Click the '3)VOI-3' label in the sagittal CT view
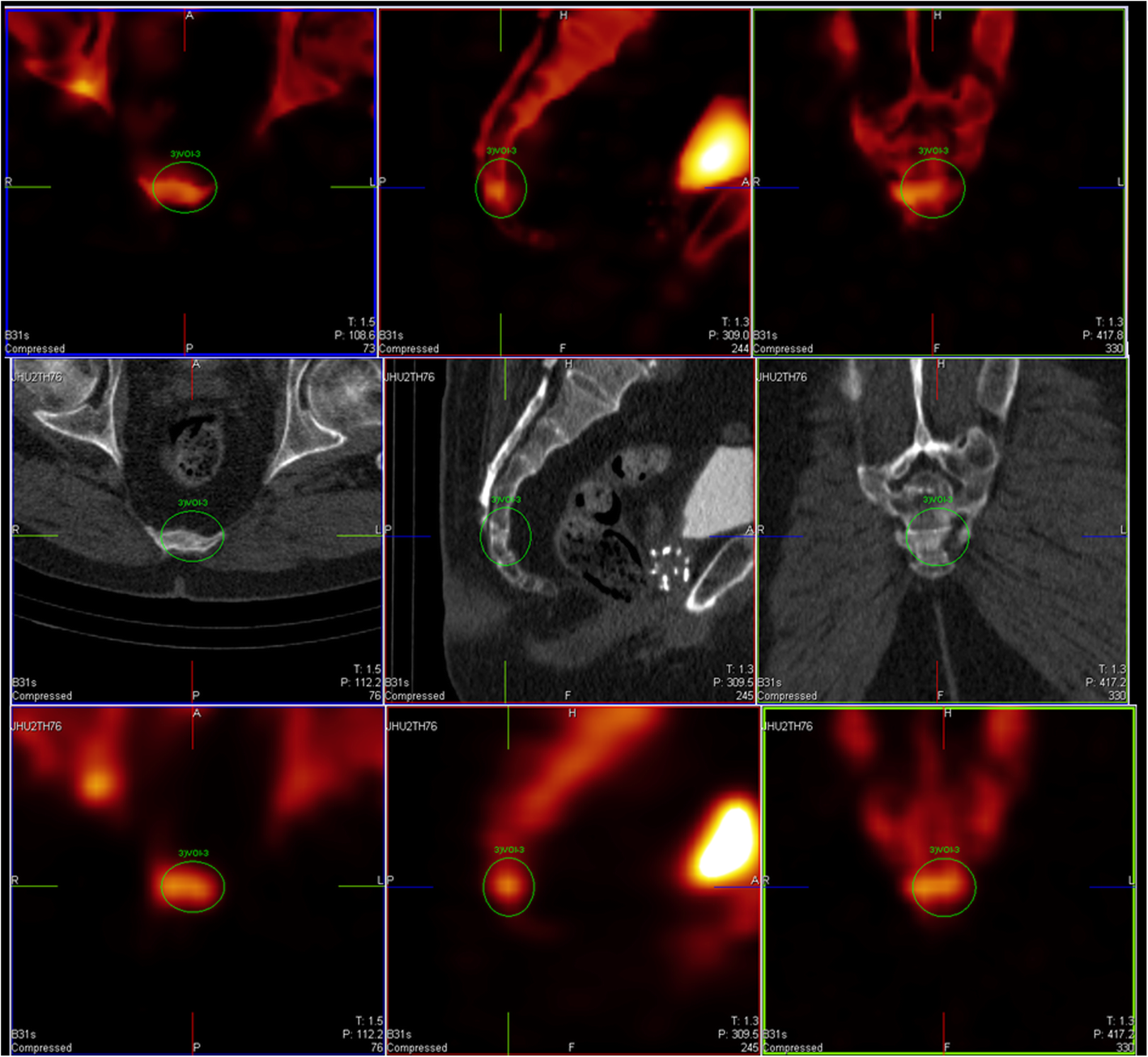 click(506, 499)
